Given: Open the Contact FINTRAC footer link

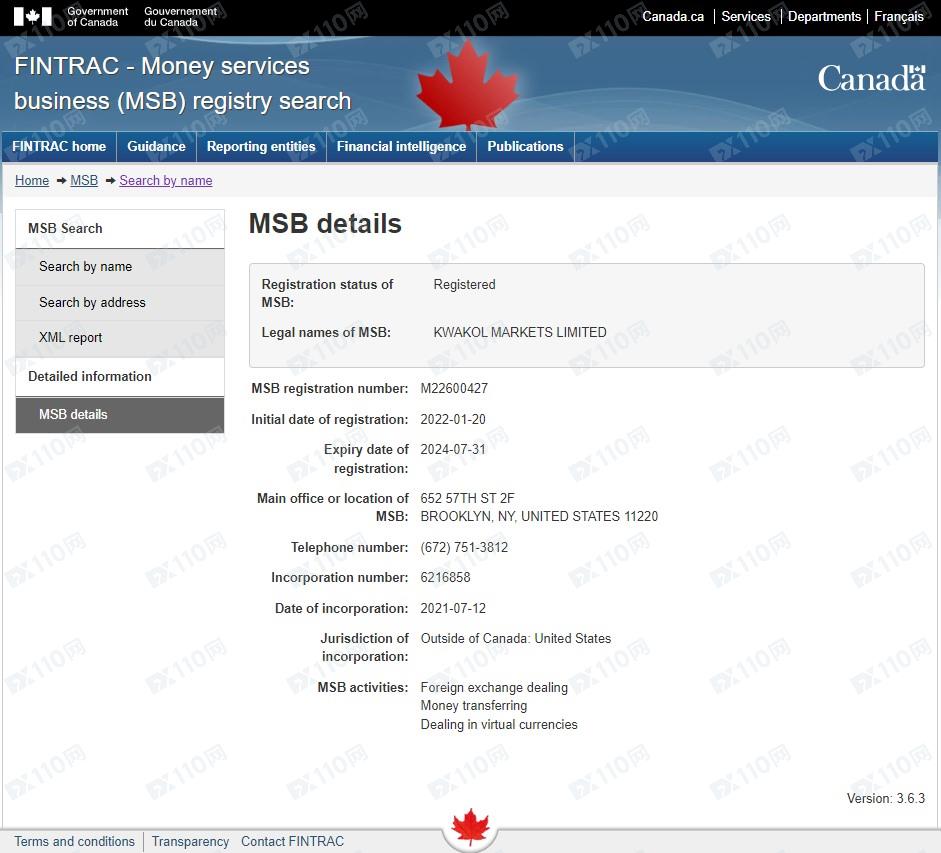Looking at the screenshot, I should (292, 842).
